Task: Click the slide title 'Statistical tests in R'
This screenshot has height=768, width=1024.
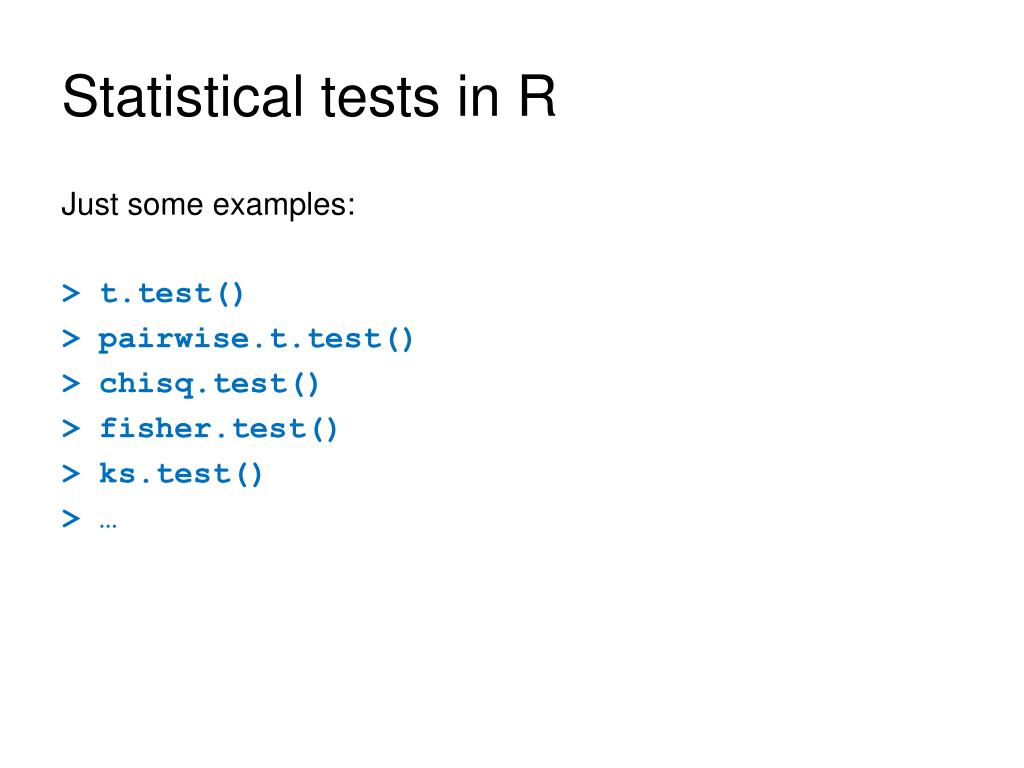Action: click(x=309, y=96)
